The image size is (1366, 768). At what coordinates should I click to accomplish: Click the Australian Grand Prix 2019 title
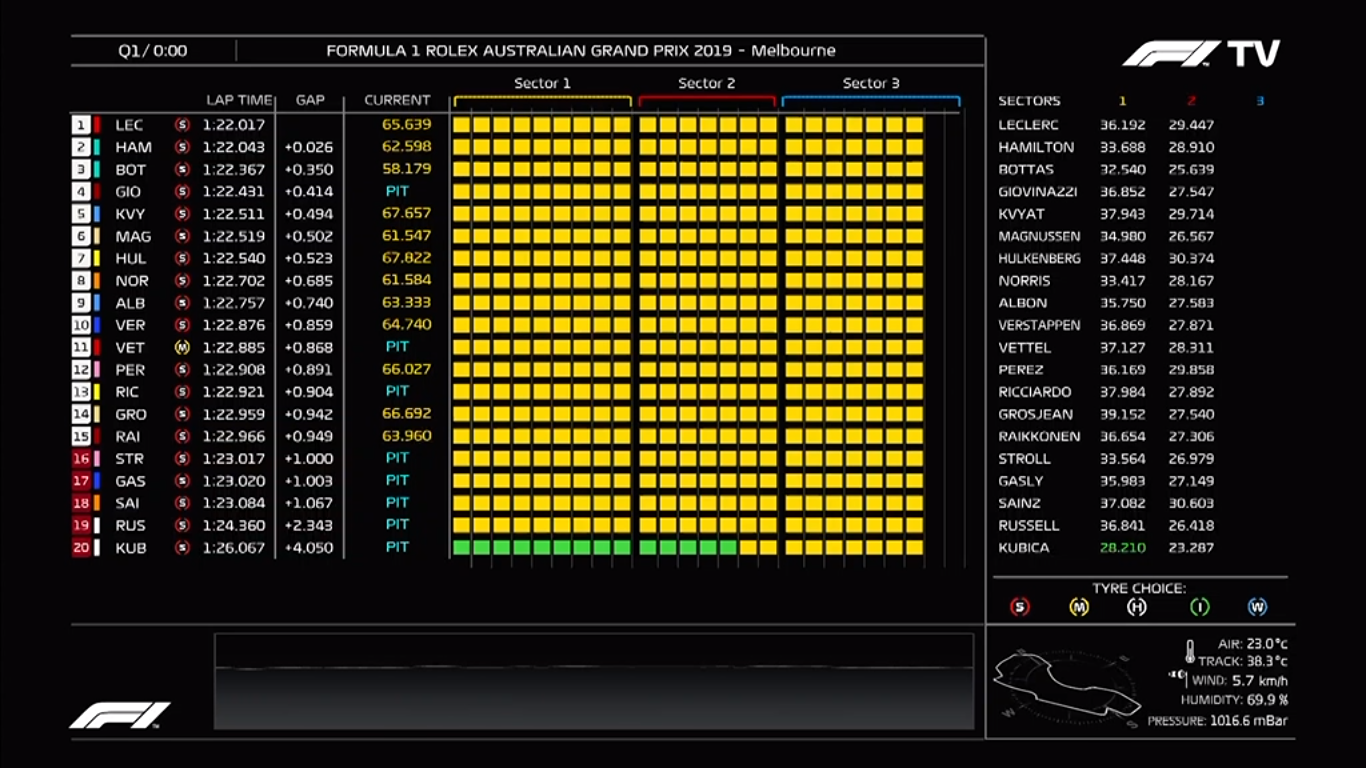pyautogui.click(x=581, y=51)
